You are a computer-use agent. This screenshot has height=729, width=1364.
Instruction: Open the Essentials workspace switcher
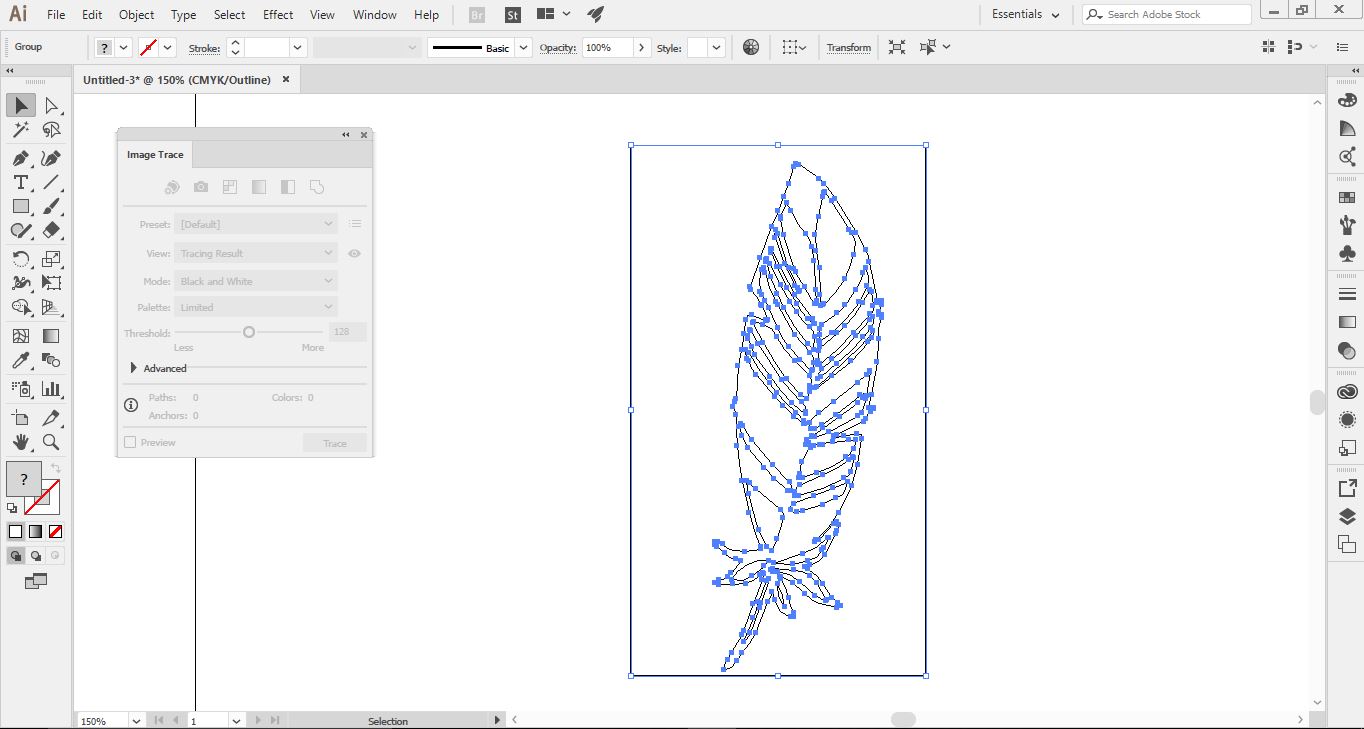1024,14
